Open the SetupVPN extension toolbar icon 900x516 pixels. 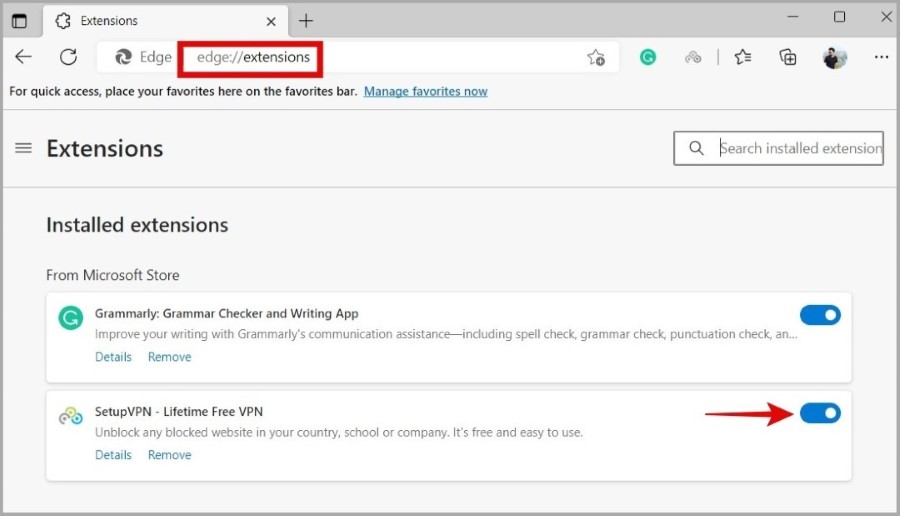(693, 57)
